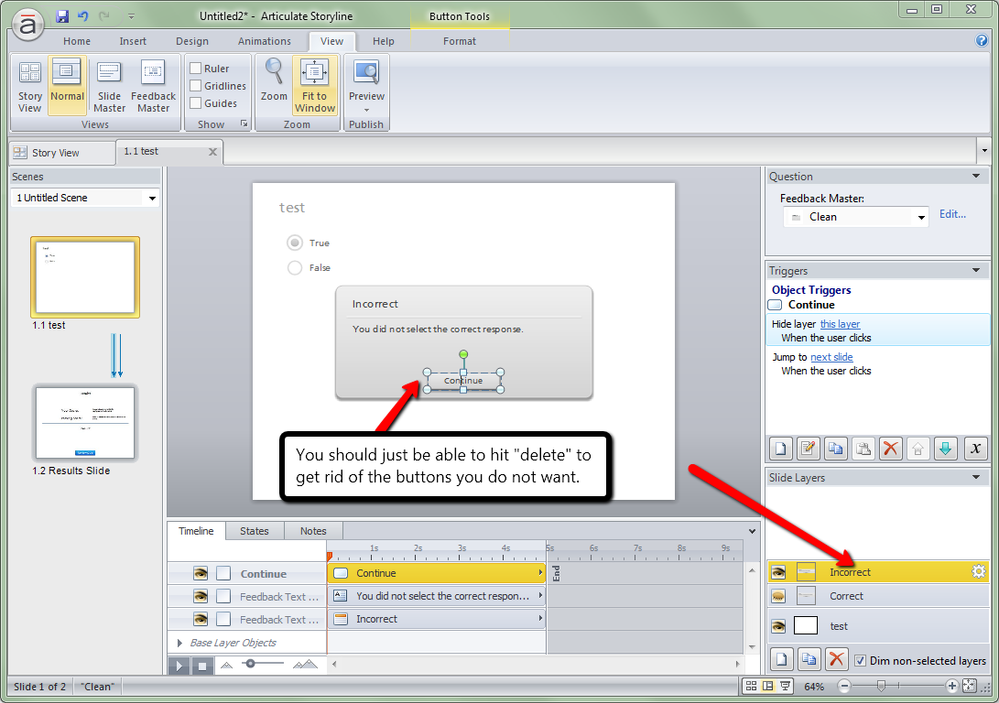This screenshot has width=999, height=703.
Task: Click the save icon in title bar
Action: [x=62, y=16]
